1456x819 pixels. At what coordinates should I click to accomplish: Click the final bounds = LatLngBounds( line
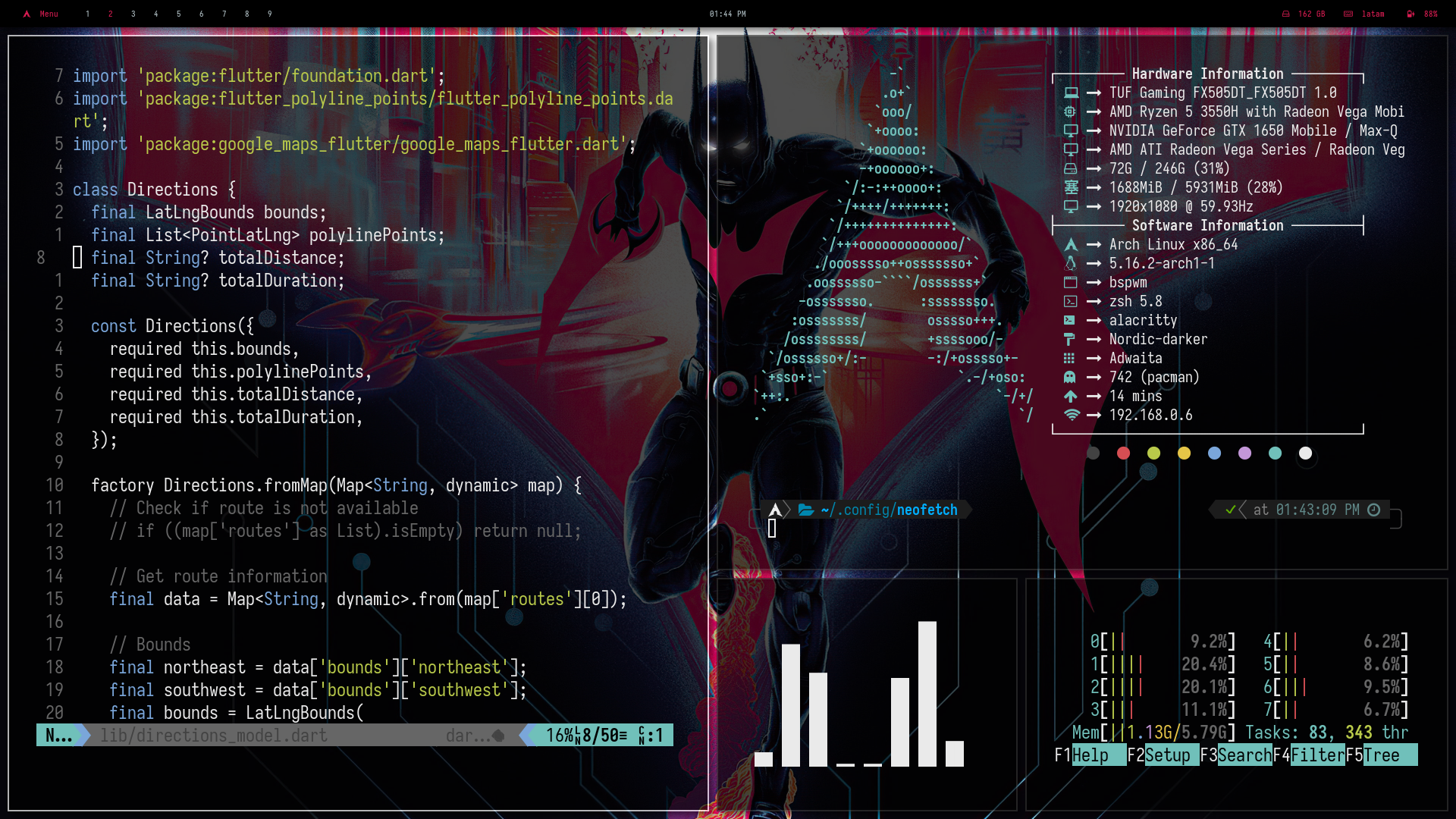click(237, 713)
